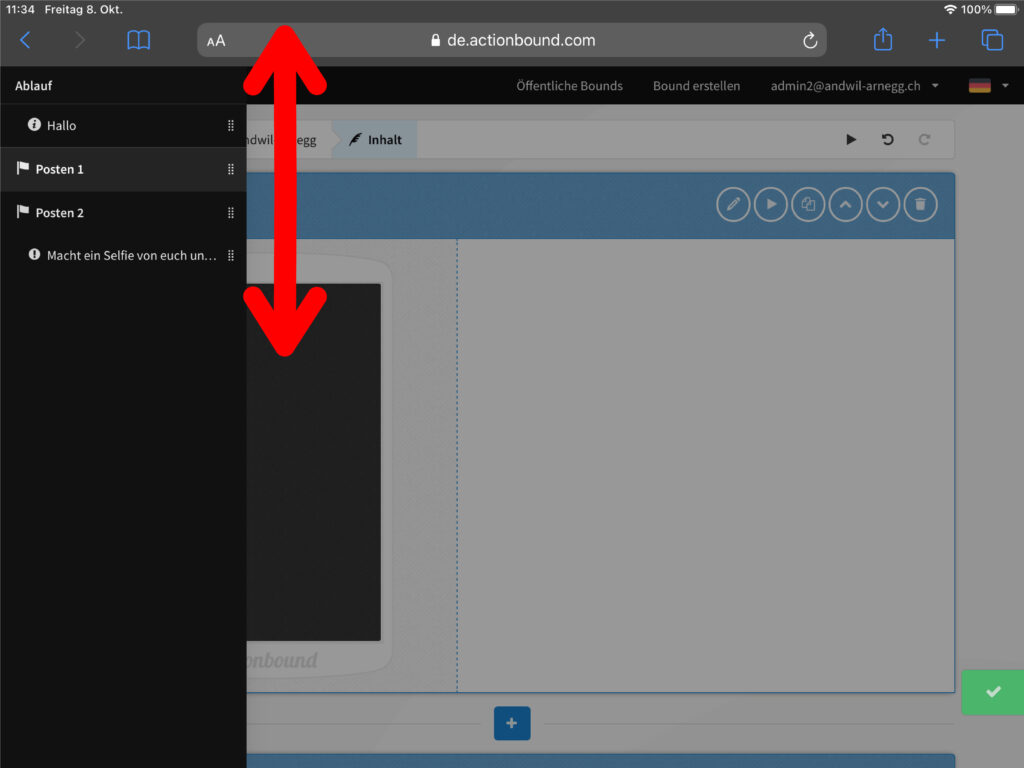Click the pencil edit icon in blue header
The width and height of the screenshot is (1024, 768).
(733, 205)
